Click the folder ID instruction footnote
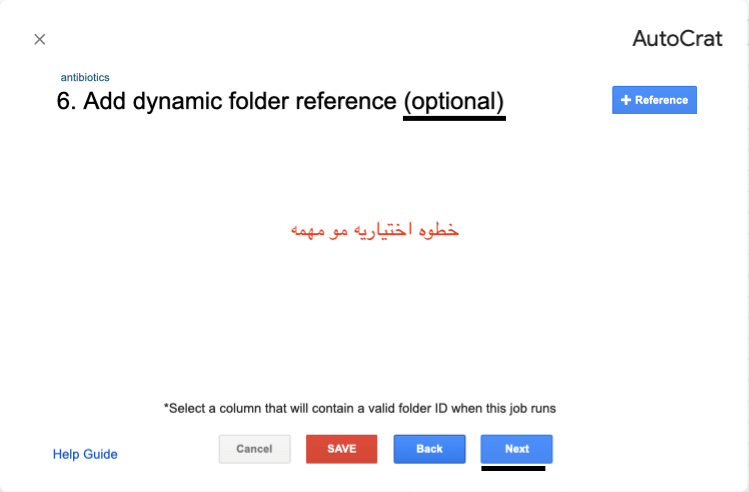The height and width of the screenshot is (492, 749). point(359,408)
